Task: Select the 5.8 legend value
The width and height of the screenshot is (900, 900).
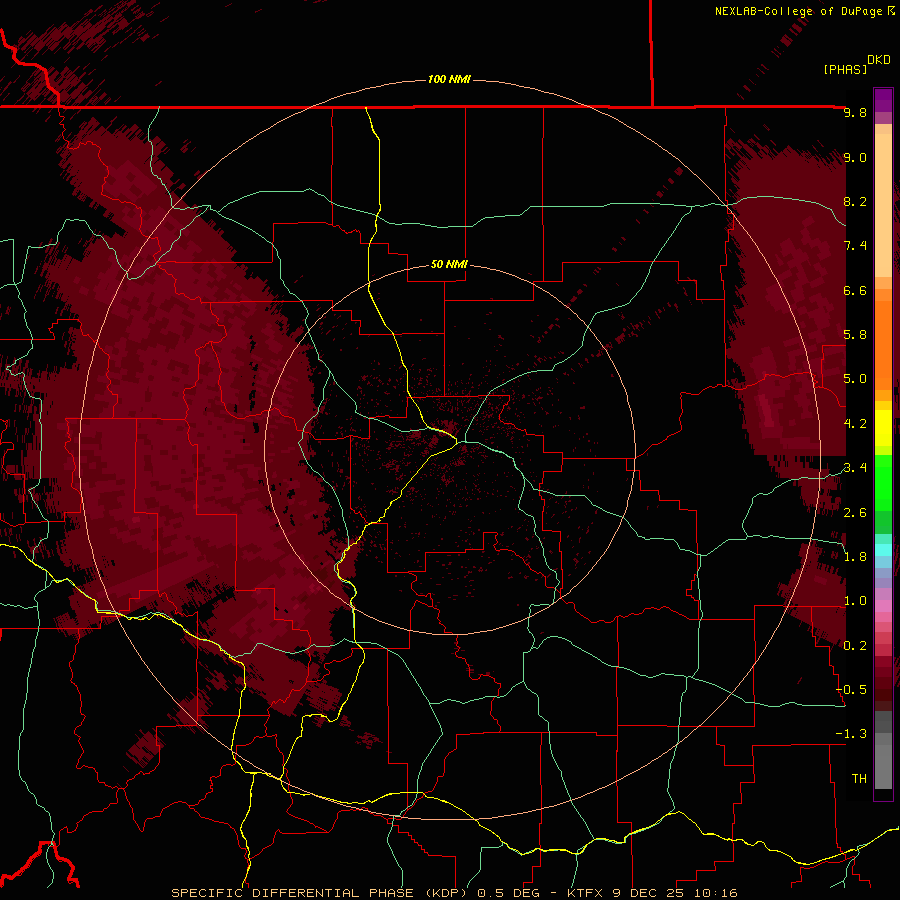Action: [855, 334]
